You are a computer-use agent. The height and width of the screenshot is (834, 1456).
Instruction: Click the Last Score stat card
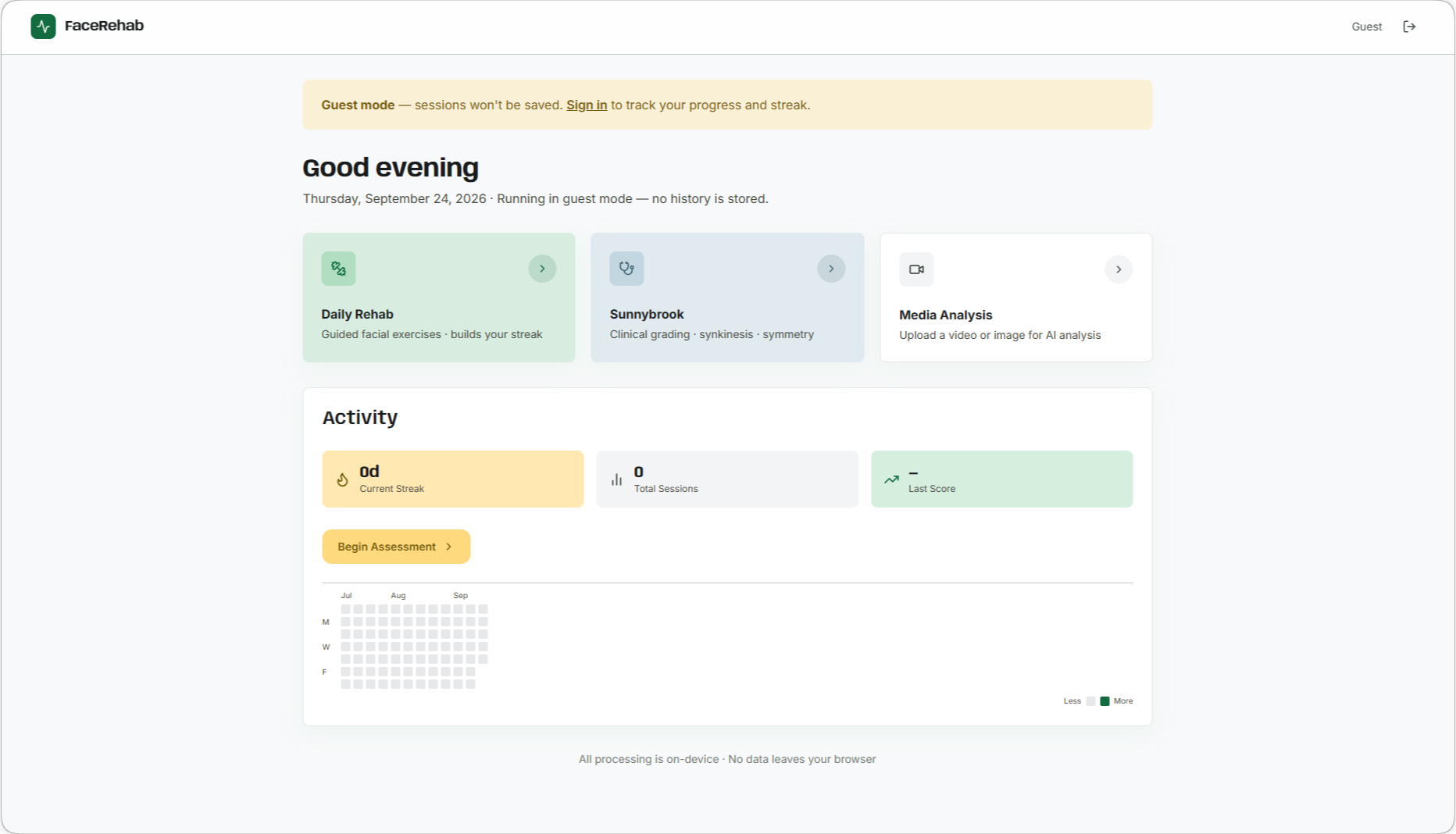point(1001,479)
